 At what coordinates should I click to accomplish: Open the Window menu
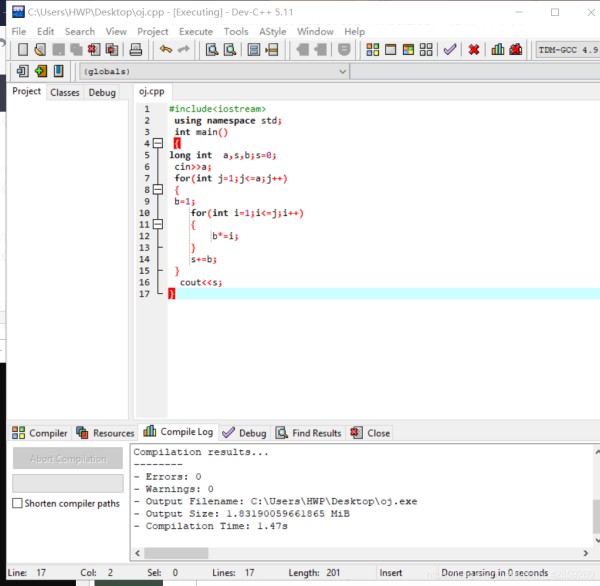(315, 31)
